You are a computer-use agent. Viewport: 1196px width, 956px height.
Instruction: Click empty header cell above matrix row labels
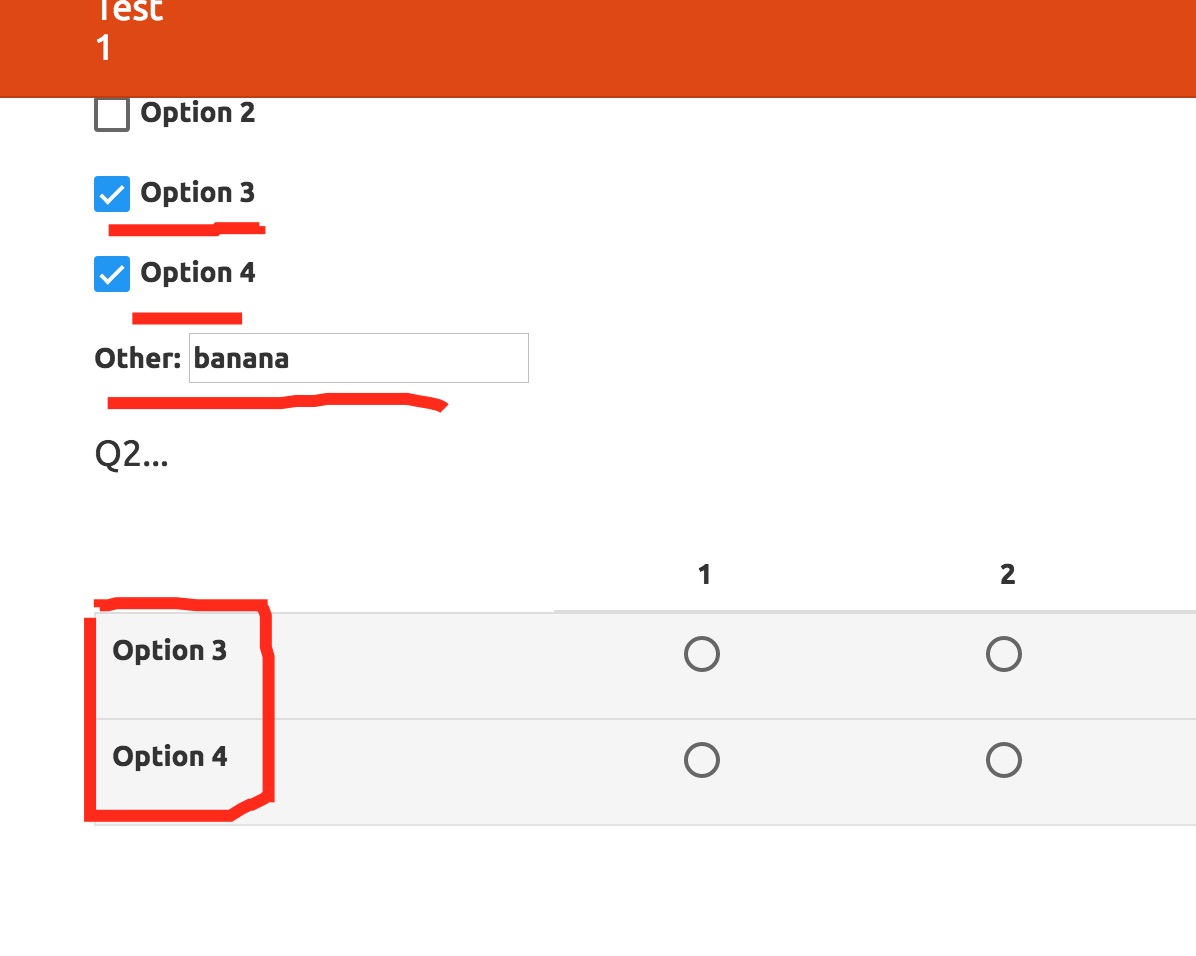click(x=320, y=574)
